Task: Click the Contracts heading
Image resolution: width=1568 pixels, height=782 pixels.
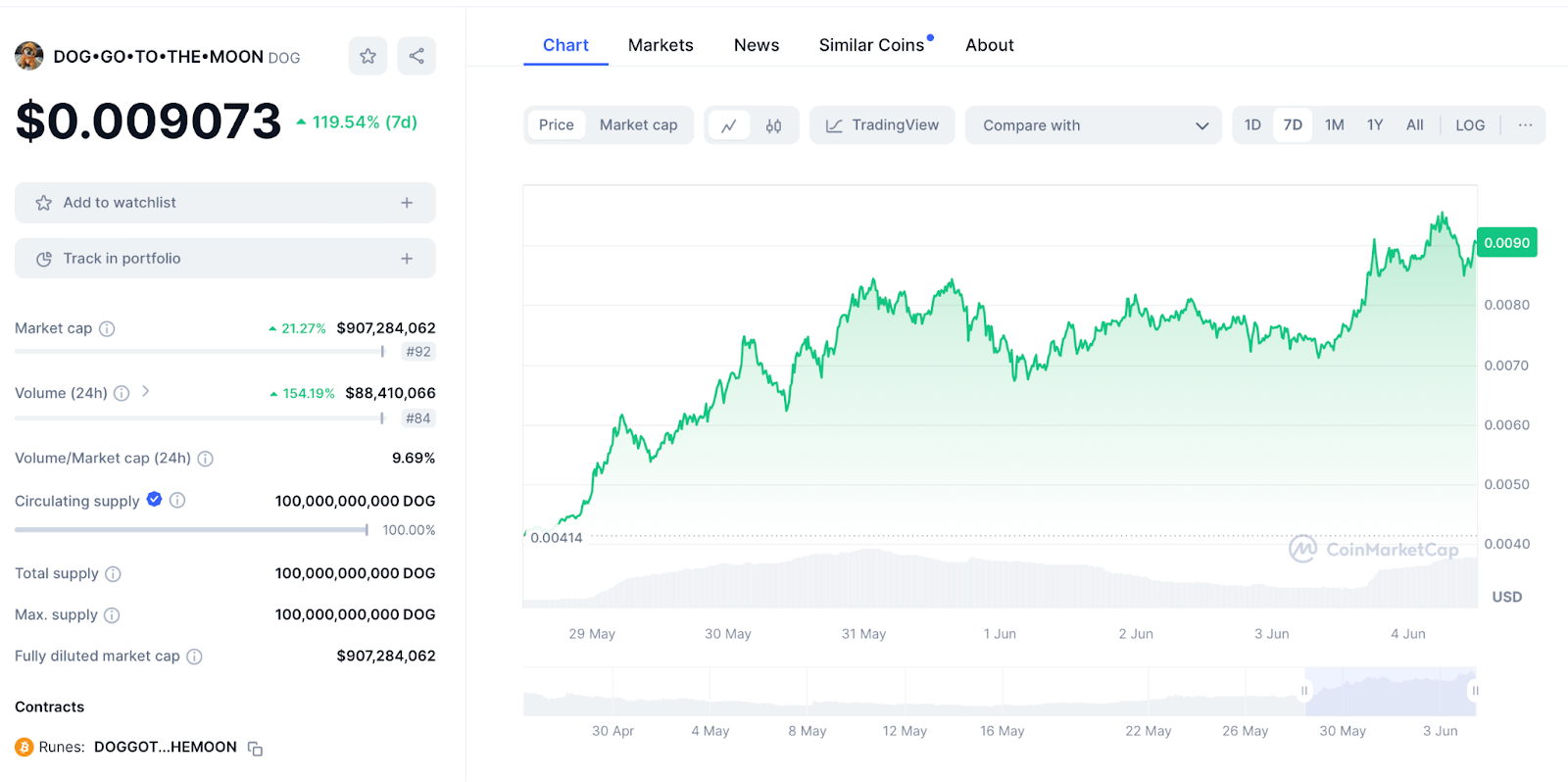Action: click(49, 707)
